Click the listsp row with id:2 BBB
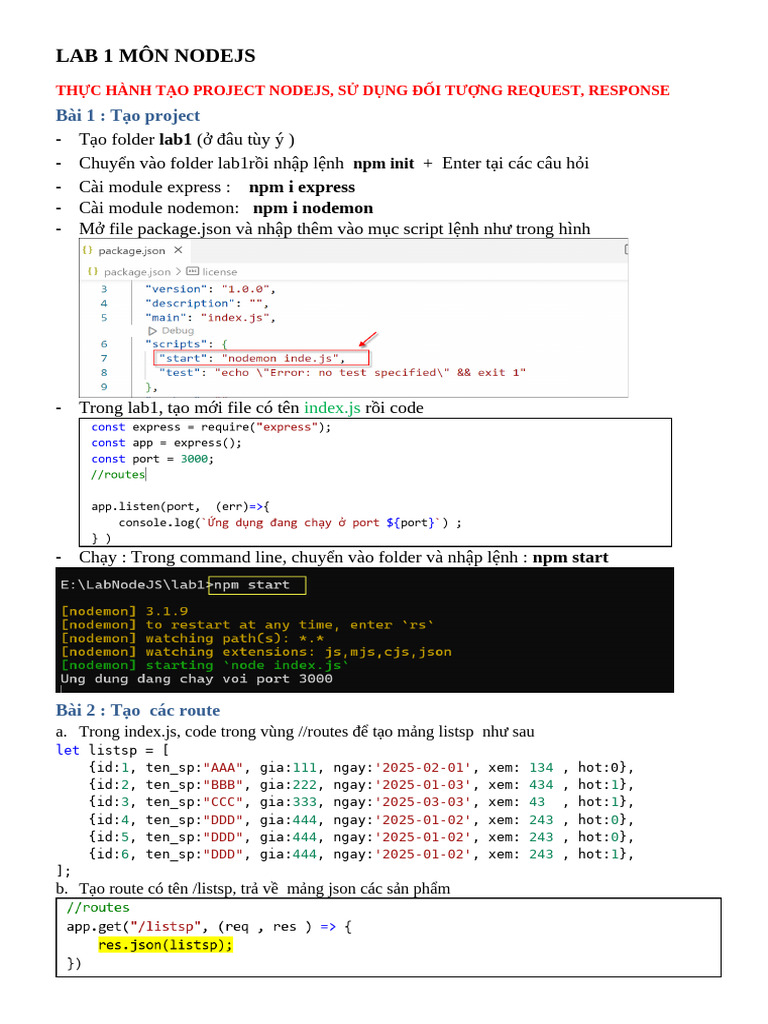Screen dimensions: 768x1024 [361, 785]
